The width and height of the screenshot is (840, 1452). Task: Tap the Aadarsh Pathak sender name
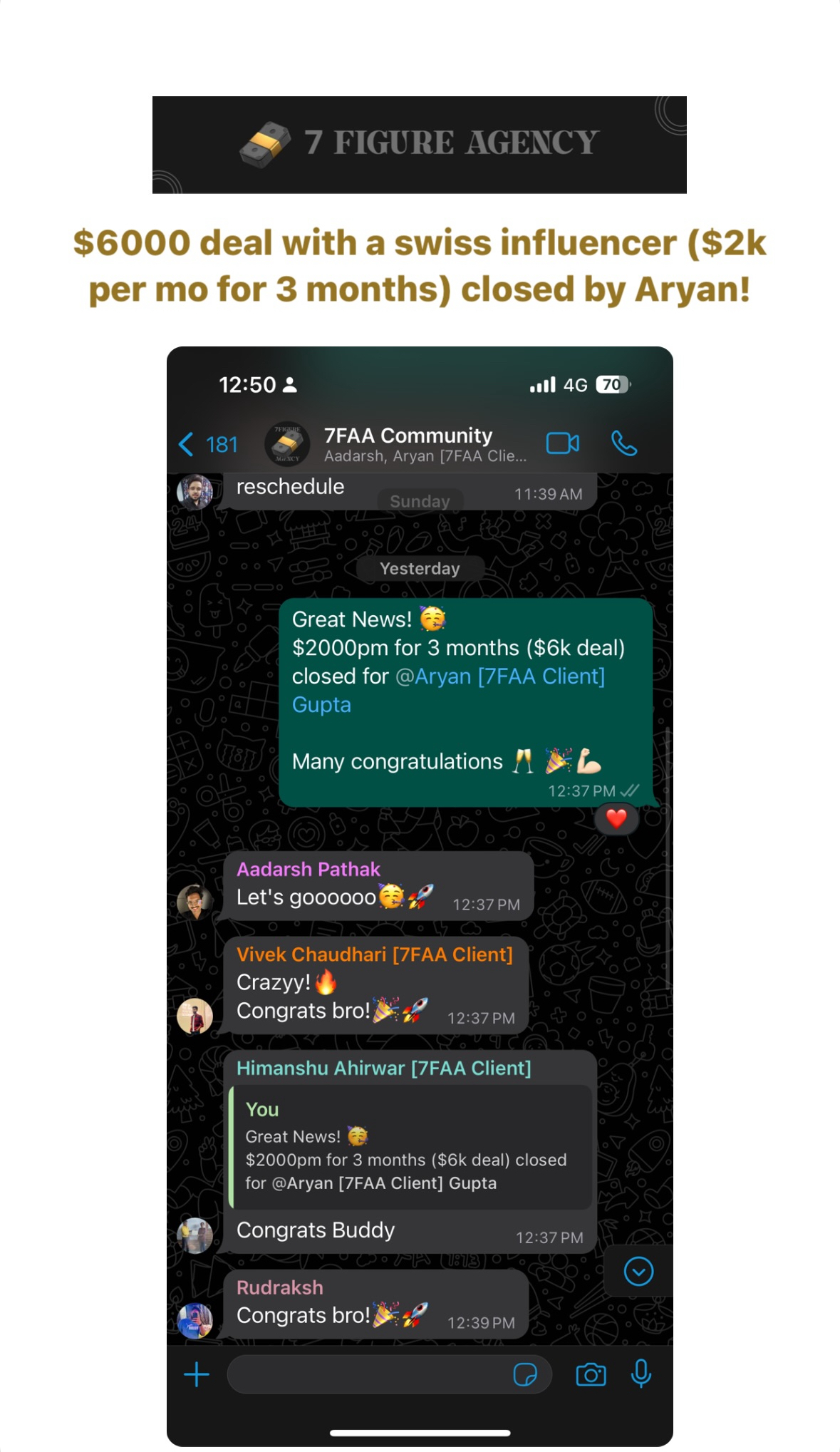coord(308,869)
